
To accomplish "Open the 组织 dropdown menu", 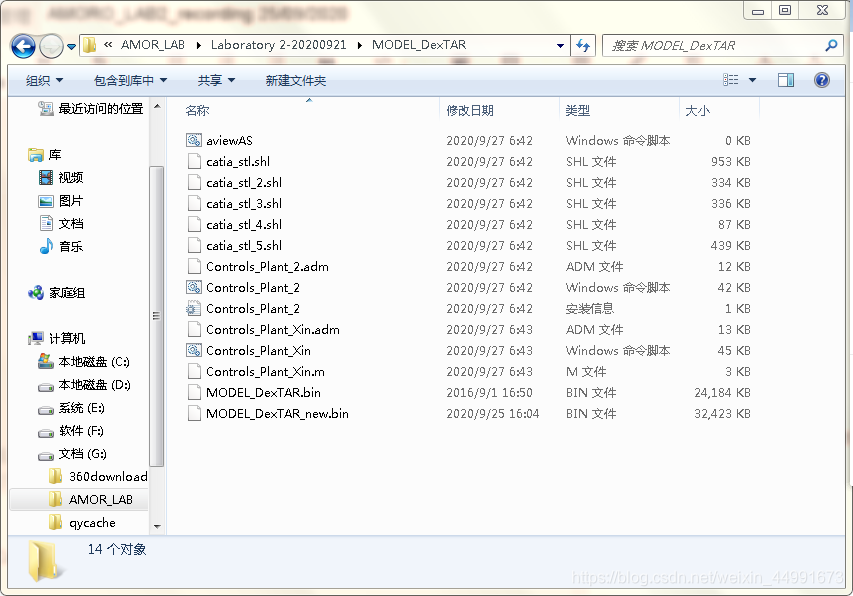I will pos(44,80).
